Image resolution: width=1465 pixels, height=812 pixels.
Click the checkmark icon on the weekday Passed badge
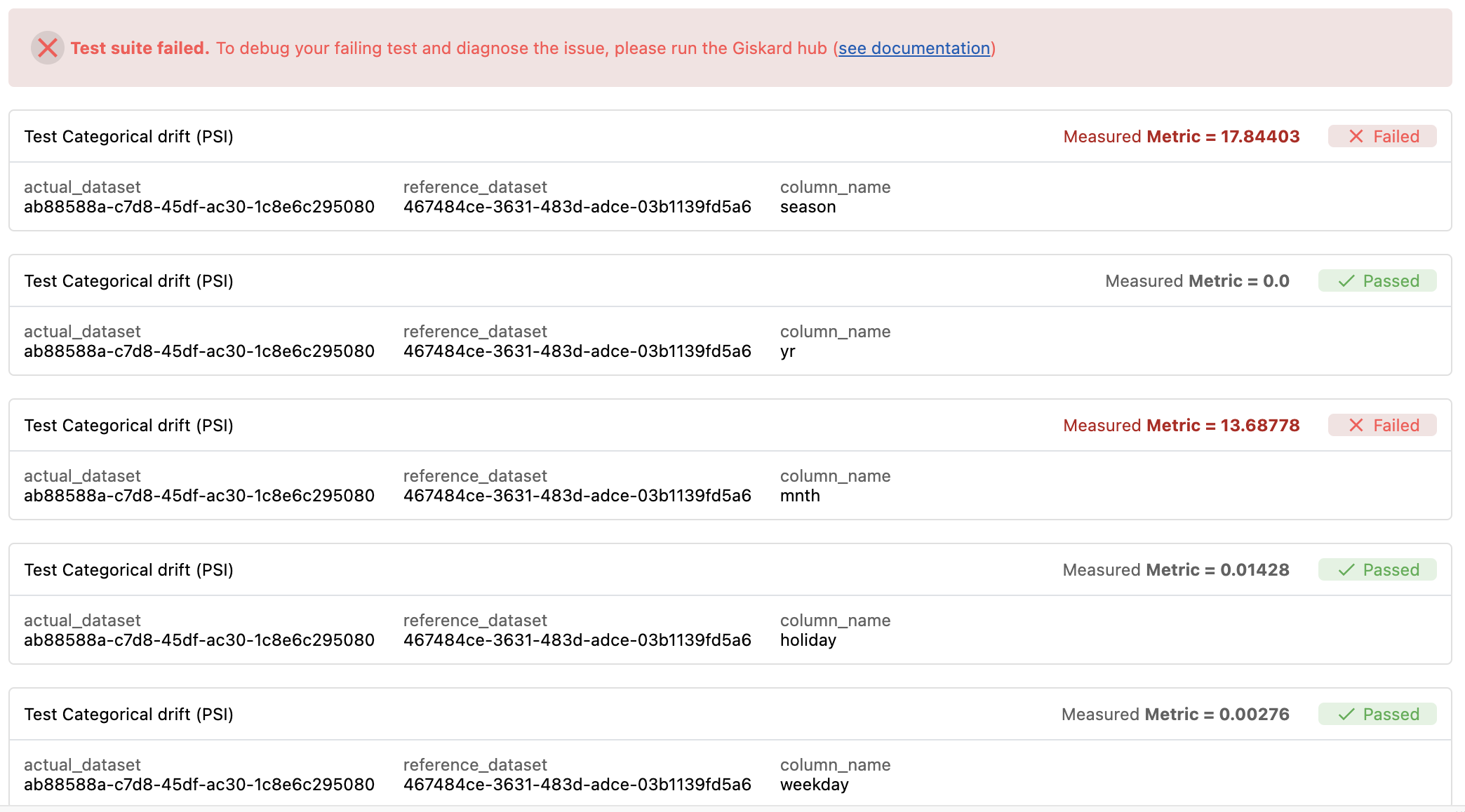pyautogui.click(x=1346, y=714)
